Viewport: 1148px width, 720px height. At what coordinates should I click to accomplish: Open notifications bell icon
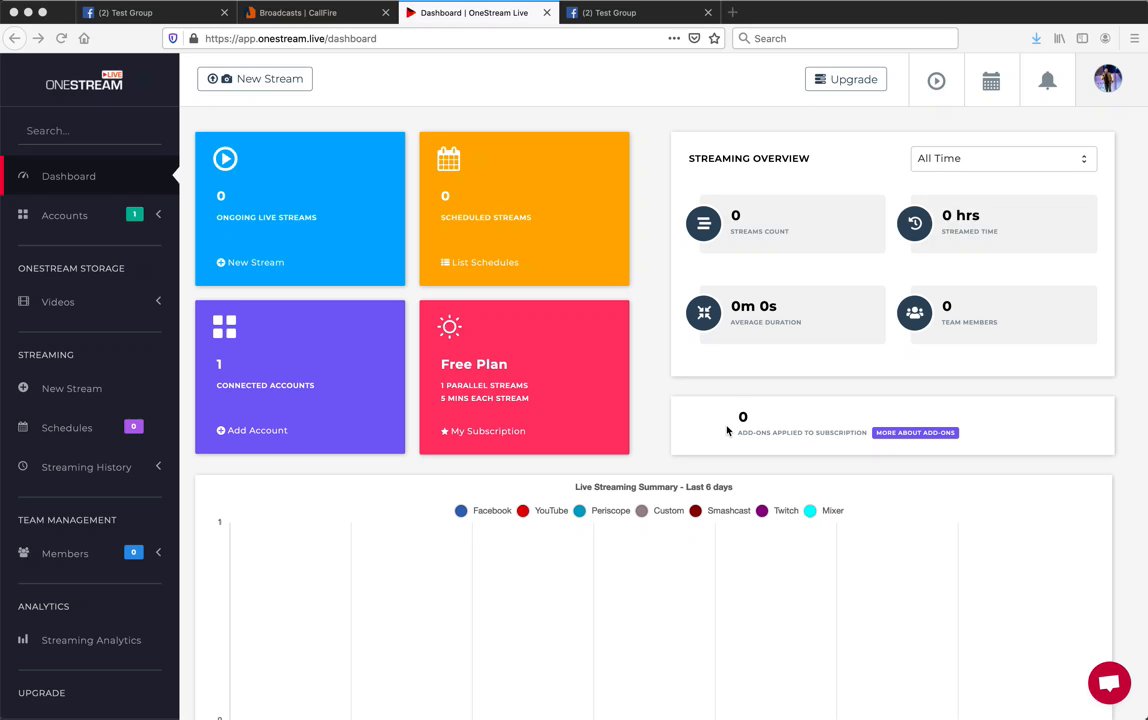tap(1047, 81)
